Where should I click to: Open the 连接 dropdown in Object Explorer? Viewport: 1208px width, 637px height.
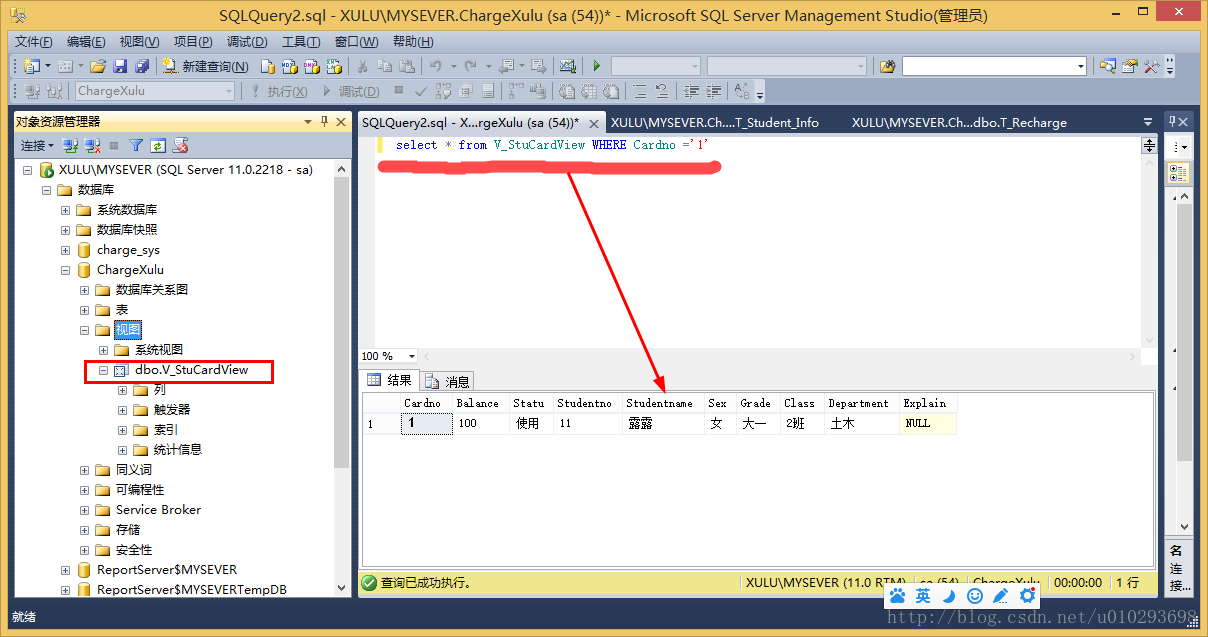(37, 146)
